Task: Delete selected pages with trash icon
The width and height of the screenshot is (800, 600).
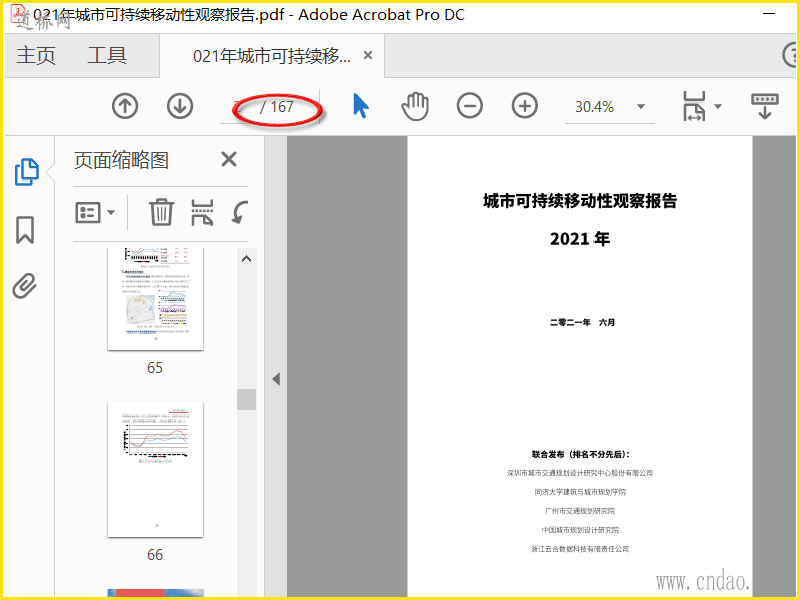Action: [161, 212]
